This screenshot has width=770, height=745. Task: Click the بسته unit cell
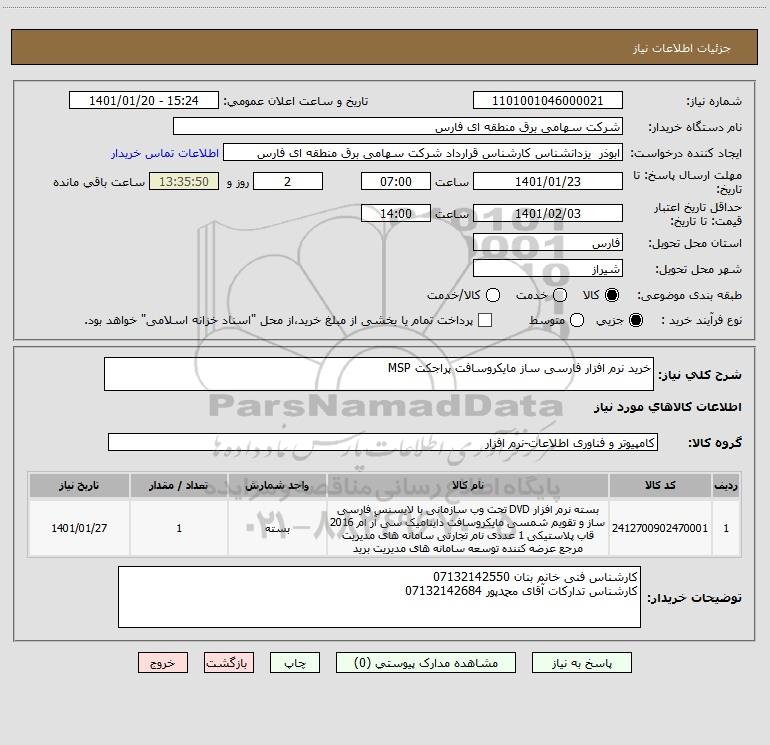[277, 528]
